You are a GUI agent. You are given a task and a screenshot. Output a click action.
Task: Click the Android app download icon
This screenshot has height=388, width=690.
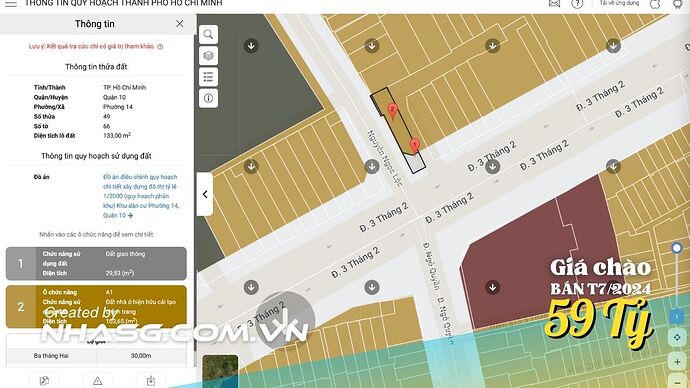tap(678, 4)
